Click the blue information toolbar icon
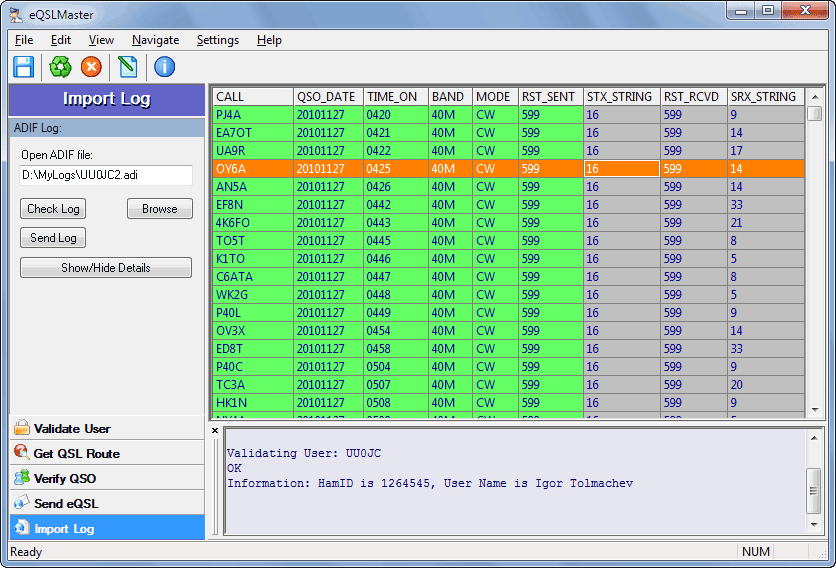Screen dimensions: 836x568 click(x=164, y=67)
